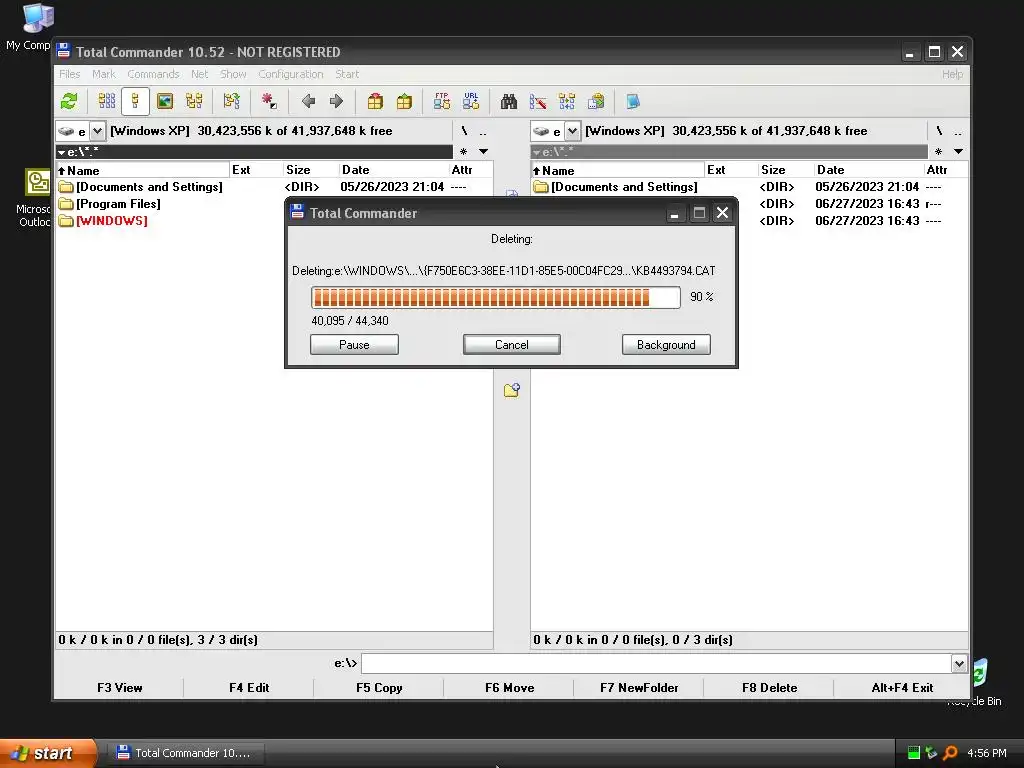Open the Configuration menu
Viewport: 1024px width, 768px height.
click(x=291, y=74)
